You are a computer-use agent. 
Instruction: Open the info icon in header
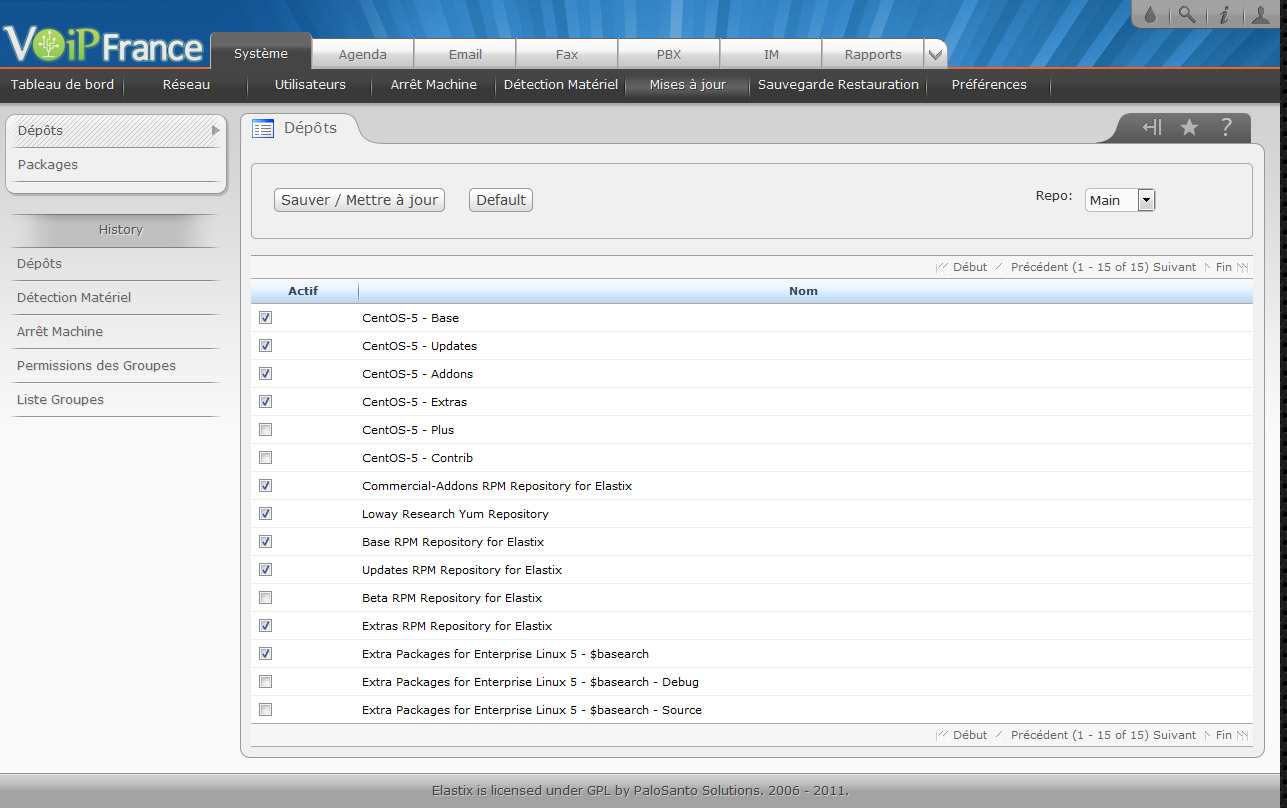click(1223, 15)
